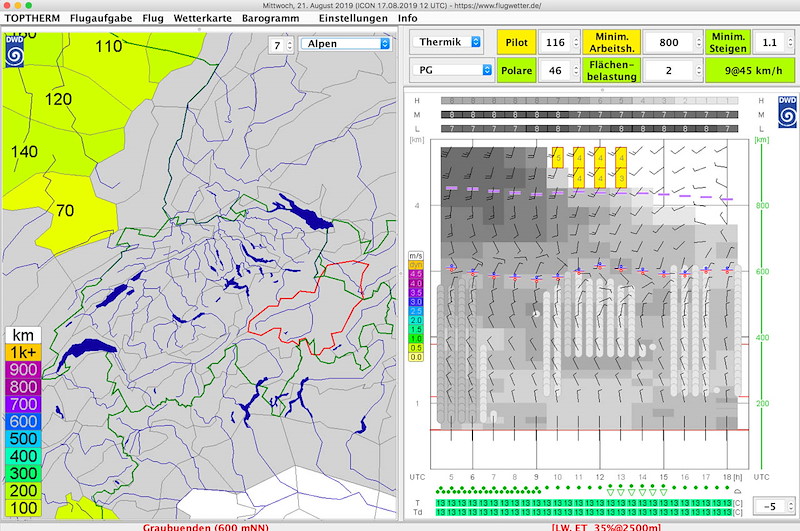This screenshot has width=800, height=531.
Task: Click the green Polare button
Action: click(x=516, y=70)
